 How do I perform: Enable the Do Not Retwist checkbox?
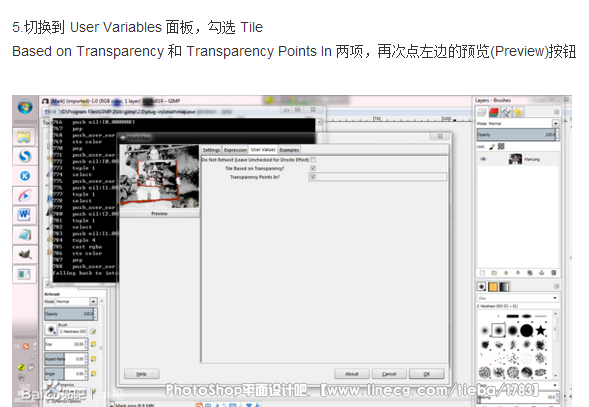[x=313, y=160]
